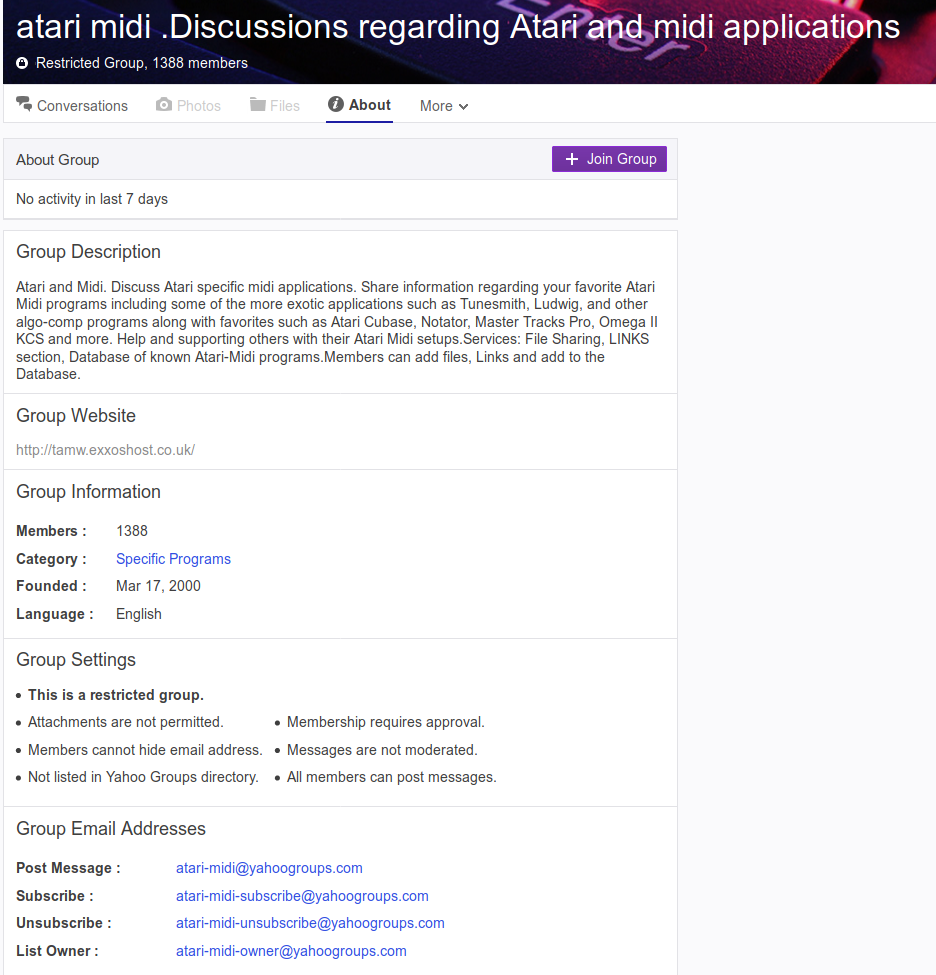The height and width of the screenshot is (975, 936).
Task: Click the 'Group Website' heading
Action: (x=76, y=415)
